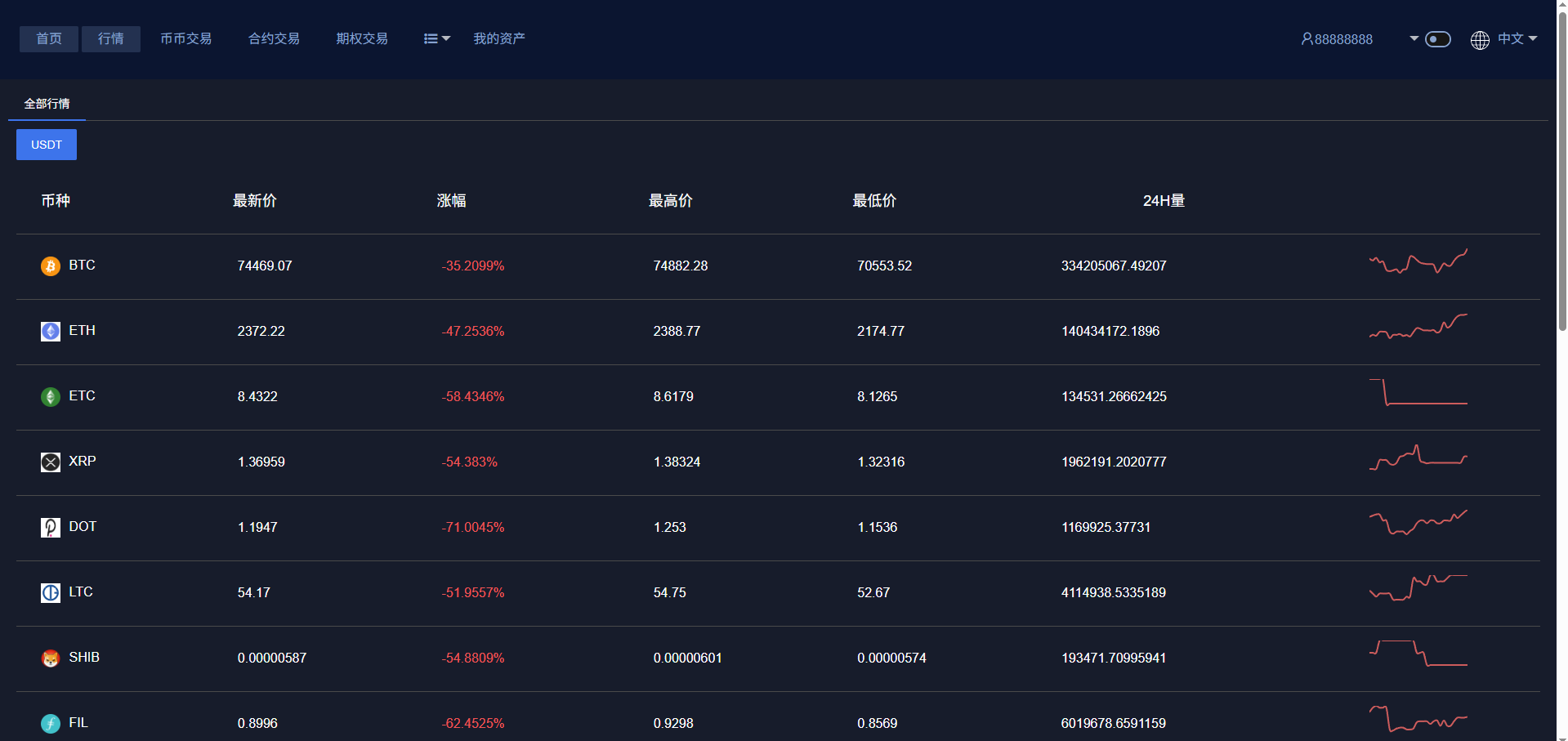Open the FIL price trend sparkline

tap(1418, 718)
